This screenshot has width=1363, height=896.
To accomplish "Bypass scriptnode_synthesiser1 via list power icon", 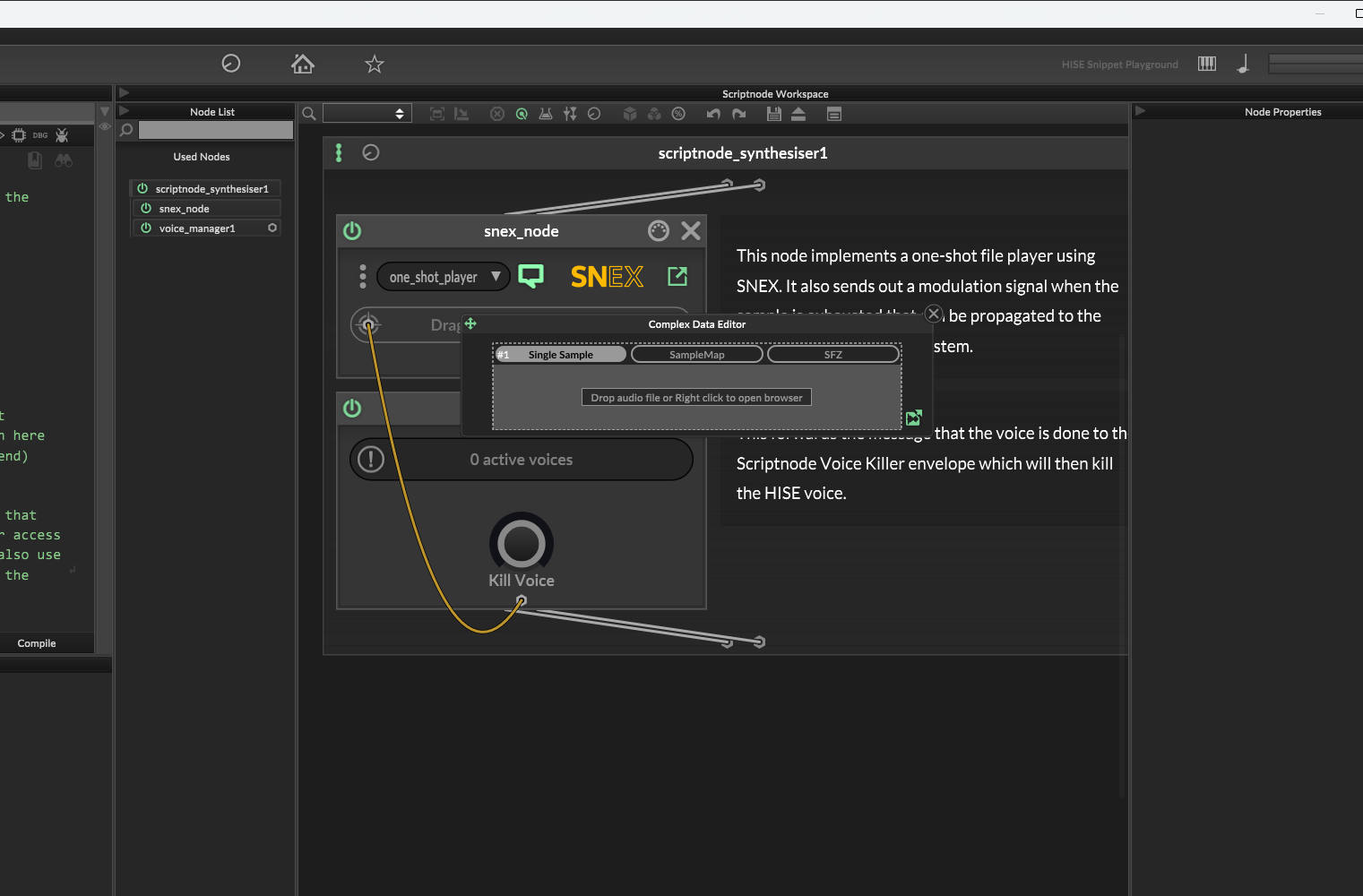I will (x=142, y=188).
